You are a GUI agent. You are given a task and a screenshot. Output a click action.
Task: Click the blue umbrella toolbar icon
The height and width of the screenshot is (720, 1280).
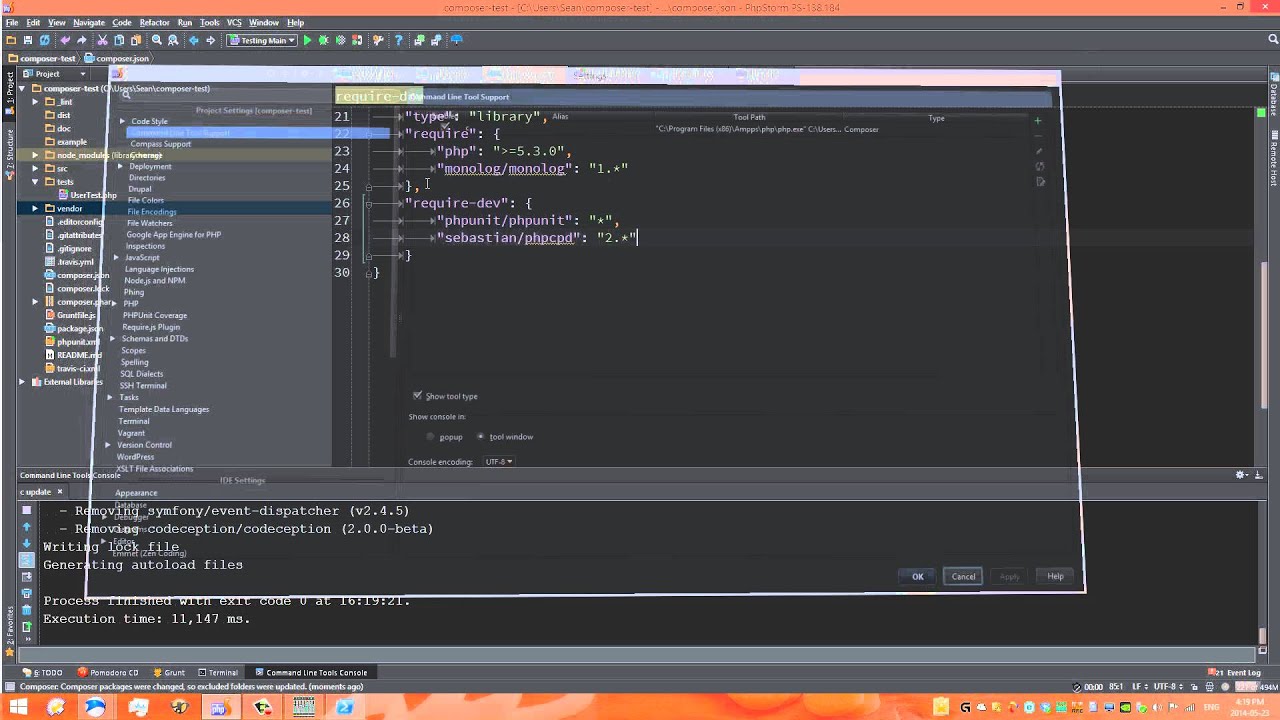(457, 40)
